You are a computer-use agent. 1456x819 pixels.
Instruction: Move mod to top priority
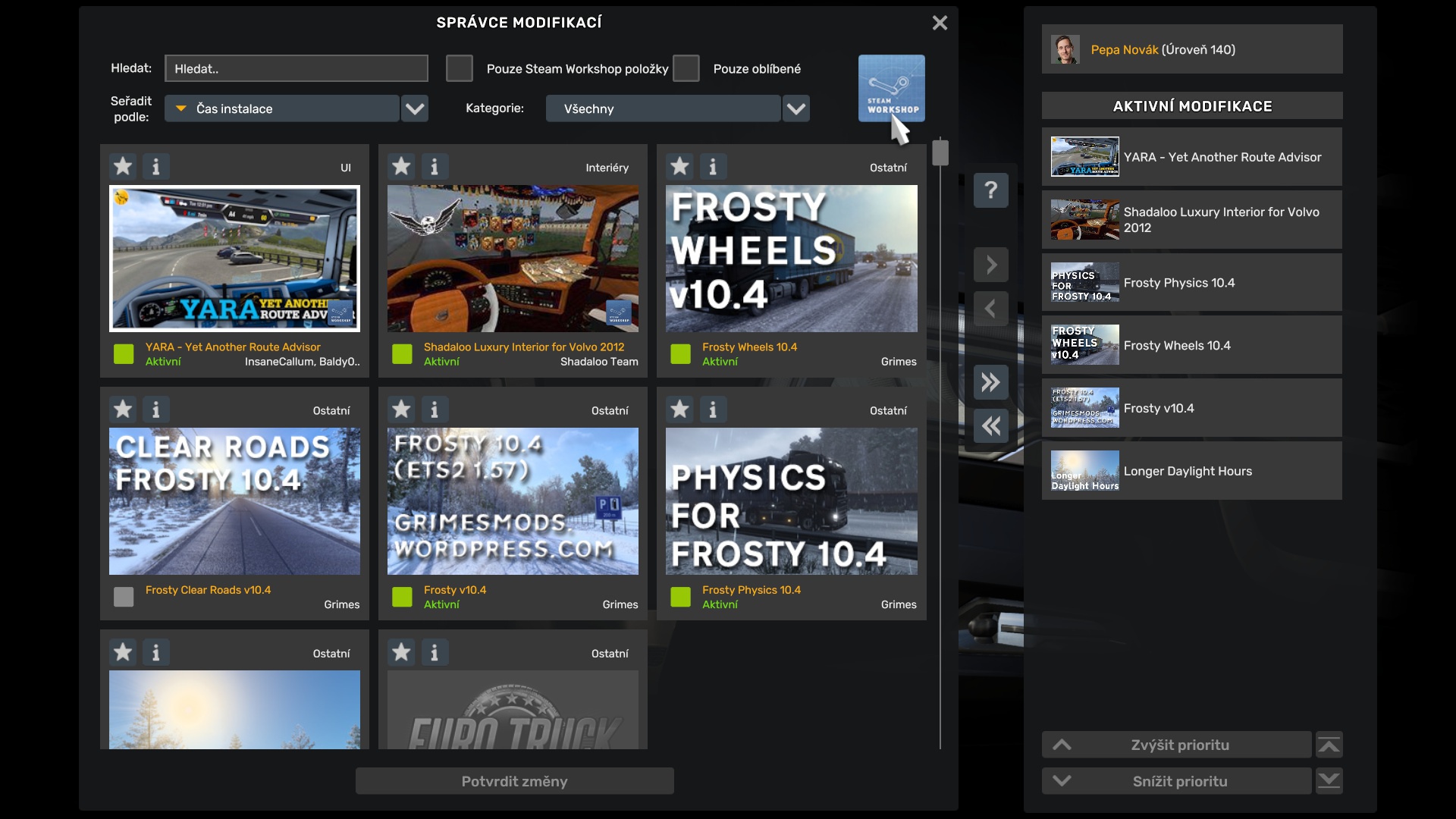click(x=1329, y=745)
